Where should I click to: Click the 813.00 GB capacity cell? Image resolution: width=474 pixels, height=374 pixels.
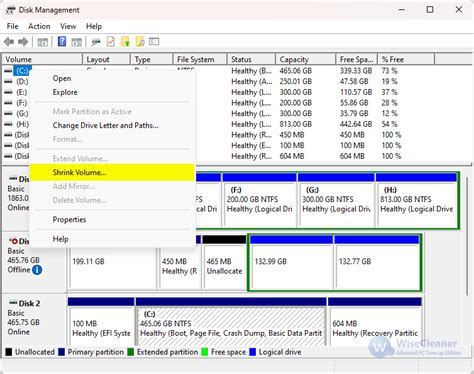click(x=296, y=124)
